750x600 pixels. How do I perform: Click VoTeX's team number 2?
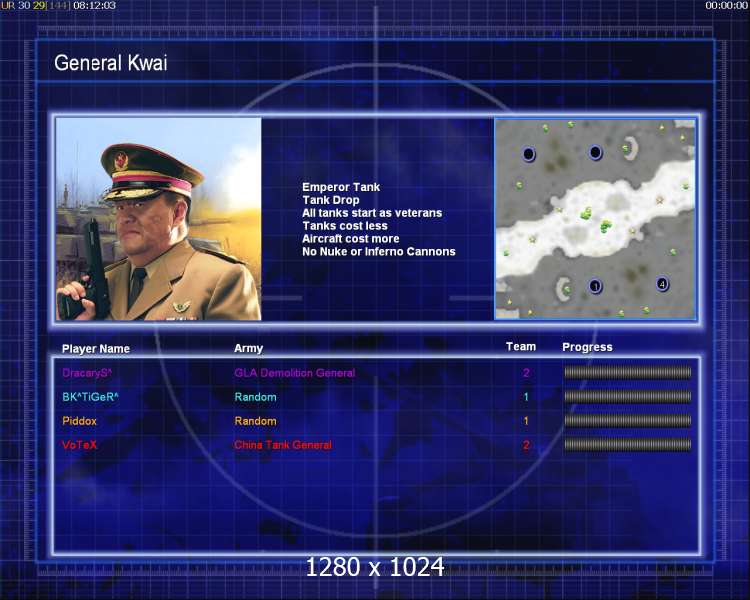(x=526, y=444)
